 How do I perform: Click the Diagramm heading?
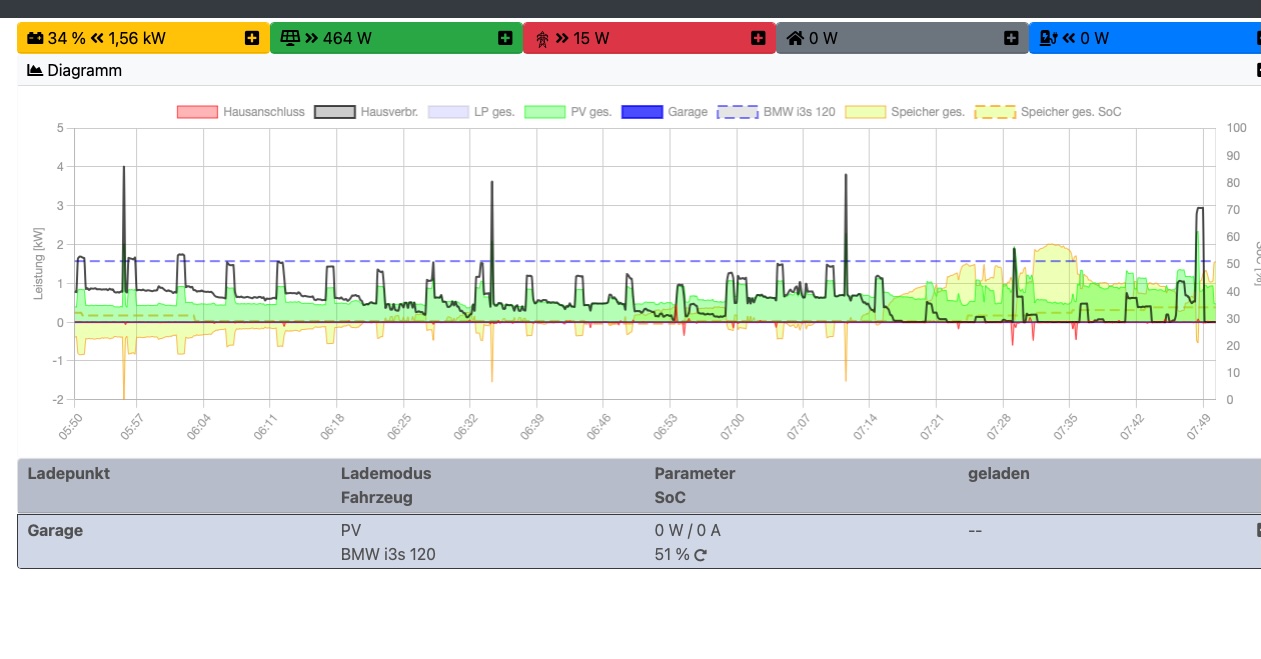pos(84,70)
